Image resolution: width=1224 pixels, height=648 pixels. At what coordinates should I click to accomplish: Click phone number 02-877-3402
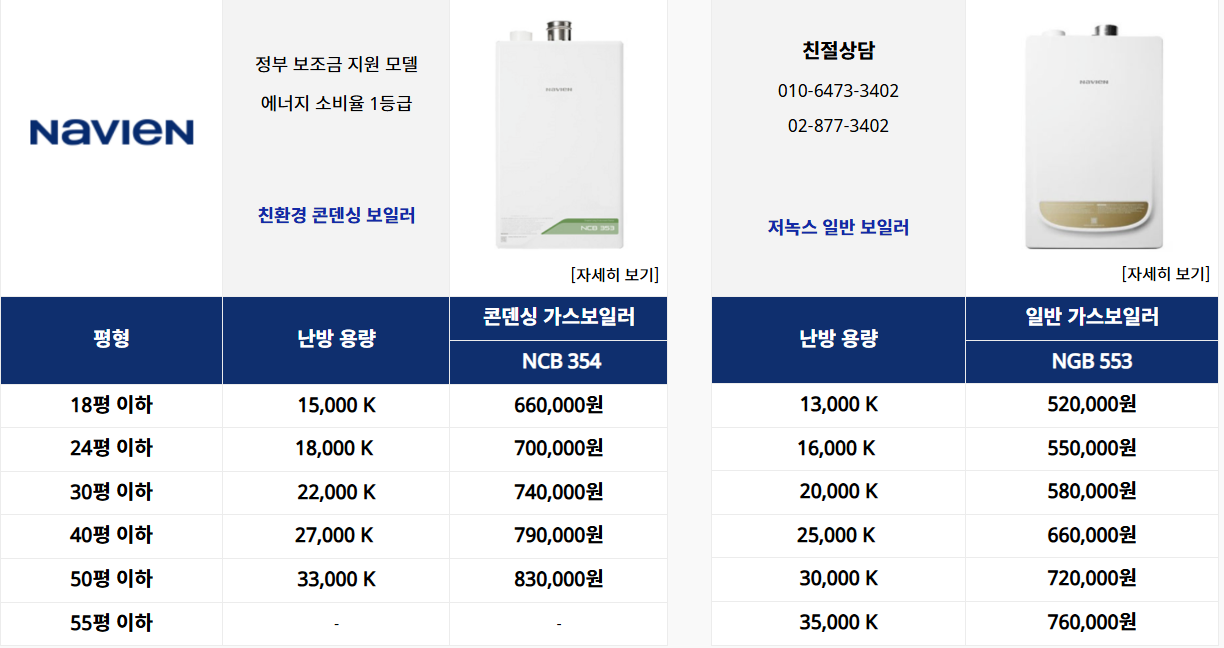click(838, 126)
